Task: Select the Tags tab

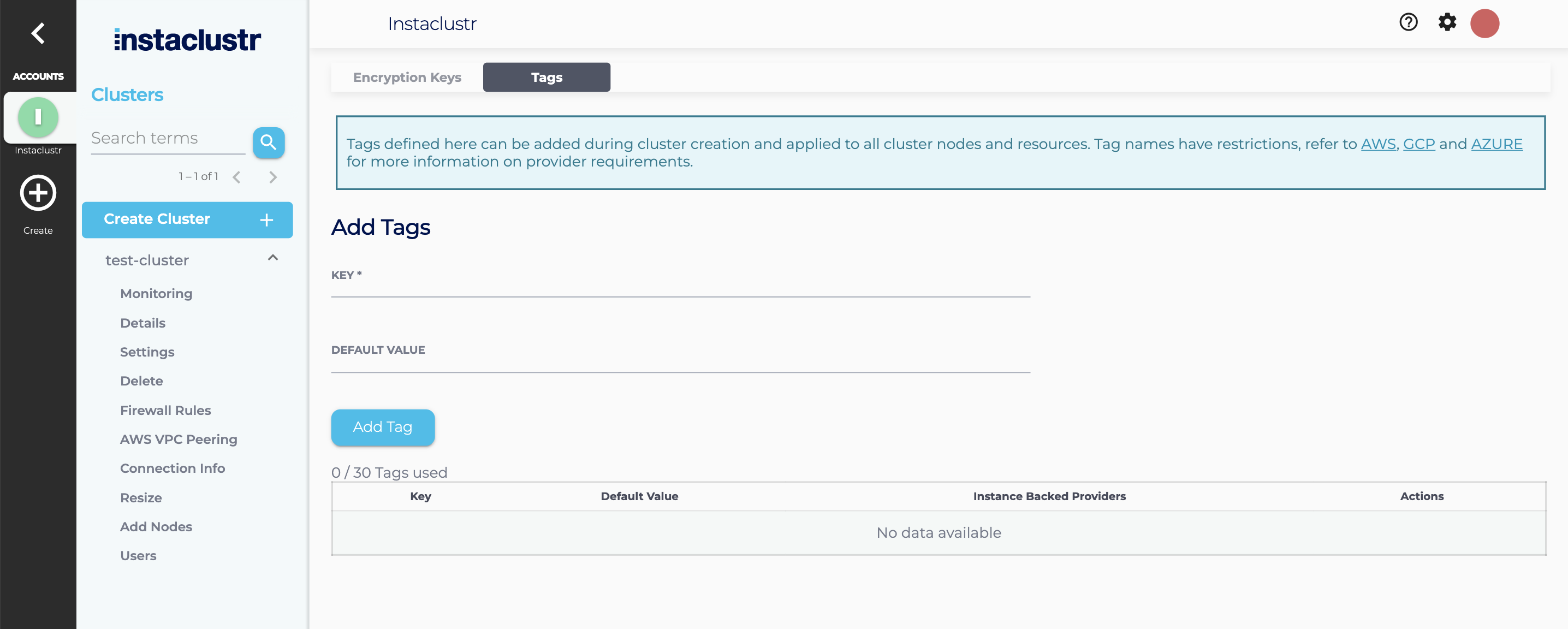Action: click(546, 76)
